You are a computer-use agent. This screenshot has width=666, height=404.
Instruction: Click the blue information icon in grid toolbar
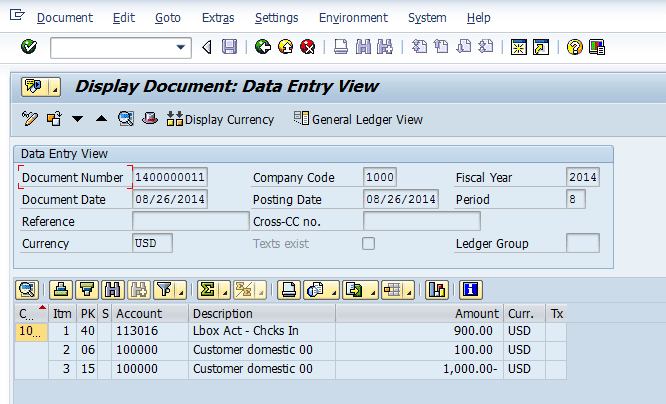tap(470, 290)
